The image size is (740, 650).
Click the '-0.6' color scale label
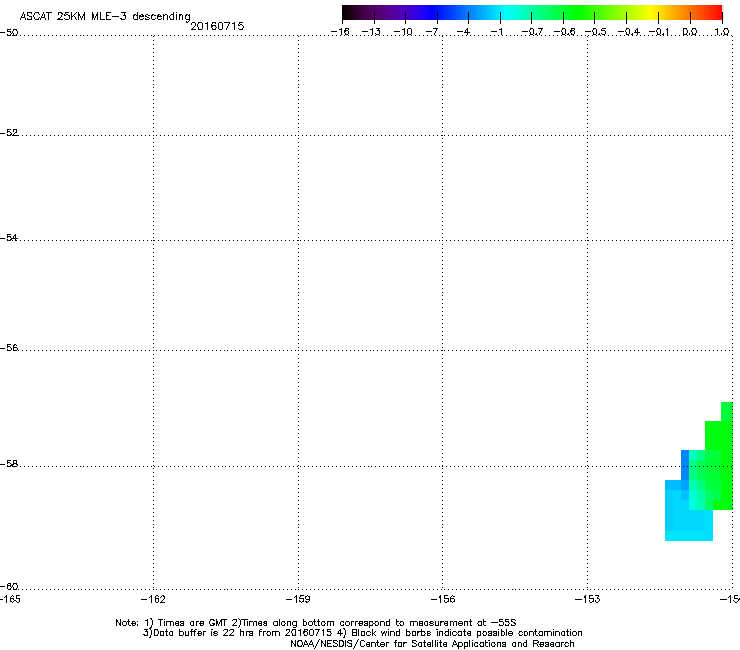(564, 32)
